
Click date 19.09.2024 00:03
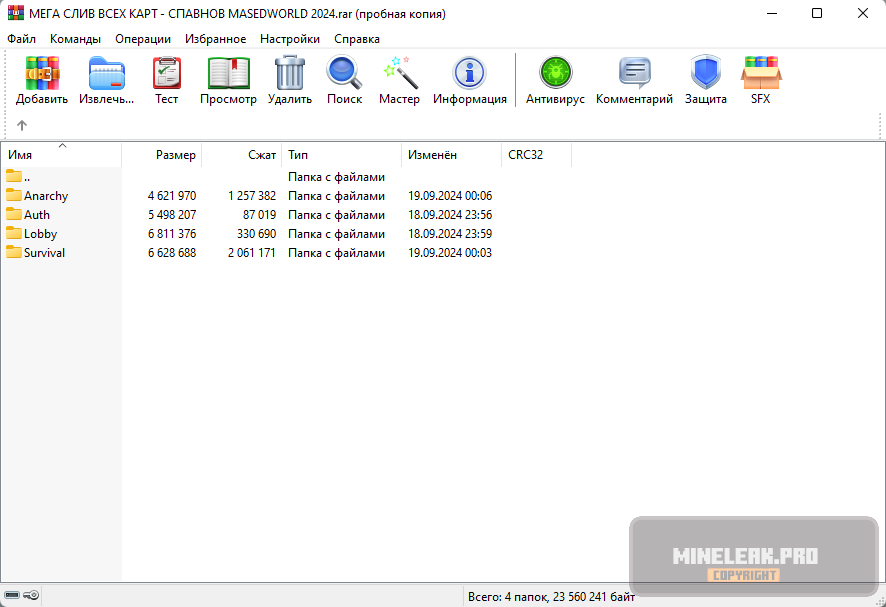coord(450,253)
